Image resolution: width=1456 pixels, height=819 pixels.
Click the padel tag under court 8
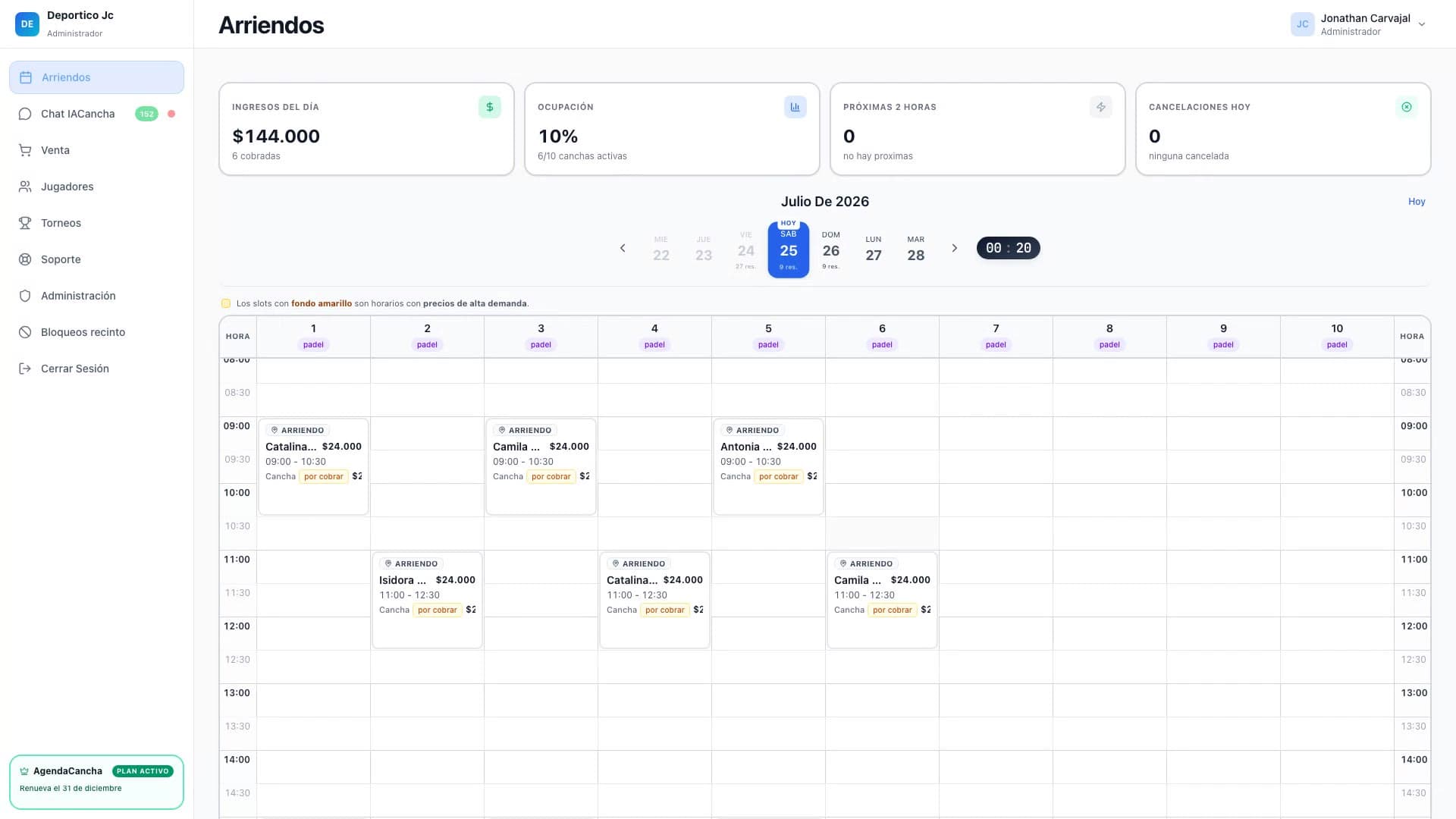(x=1109, y=344)
